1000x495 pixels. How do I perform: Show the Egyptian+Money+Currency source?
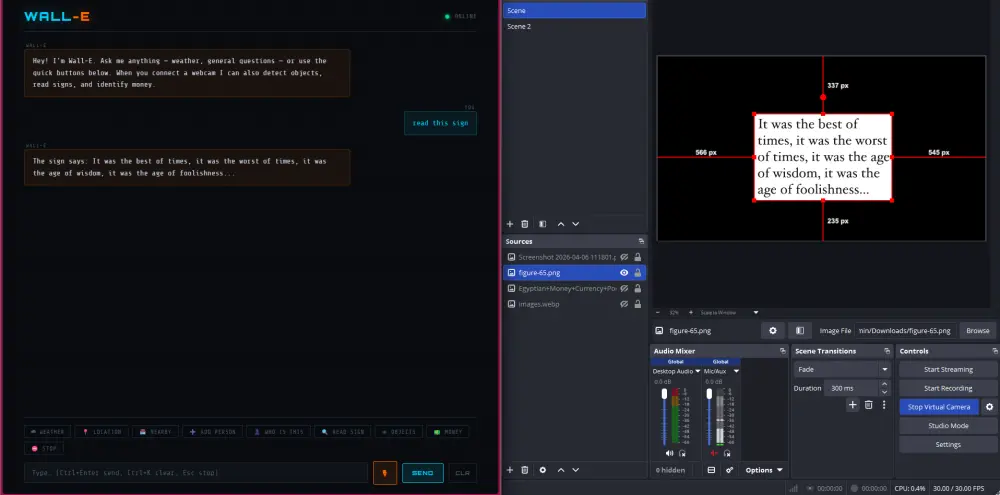coord(624,288)
